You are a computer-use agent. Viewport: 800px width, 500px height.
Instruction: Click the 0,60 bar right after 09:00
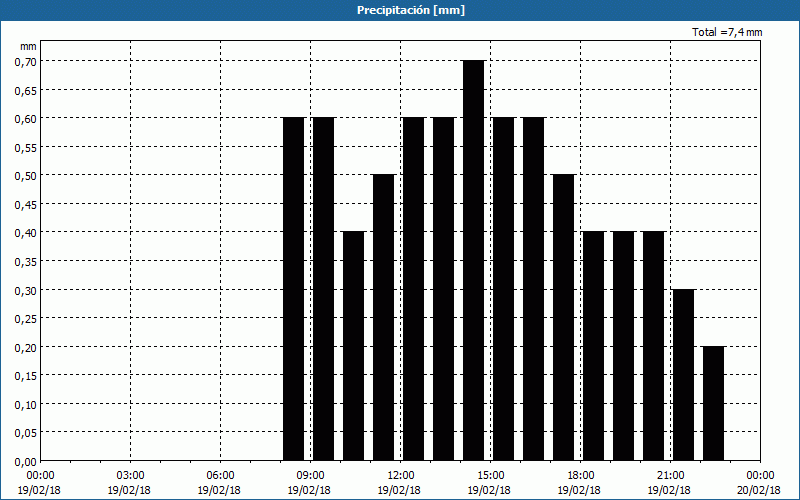point(323,289)
